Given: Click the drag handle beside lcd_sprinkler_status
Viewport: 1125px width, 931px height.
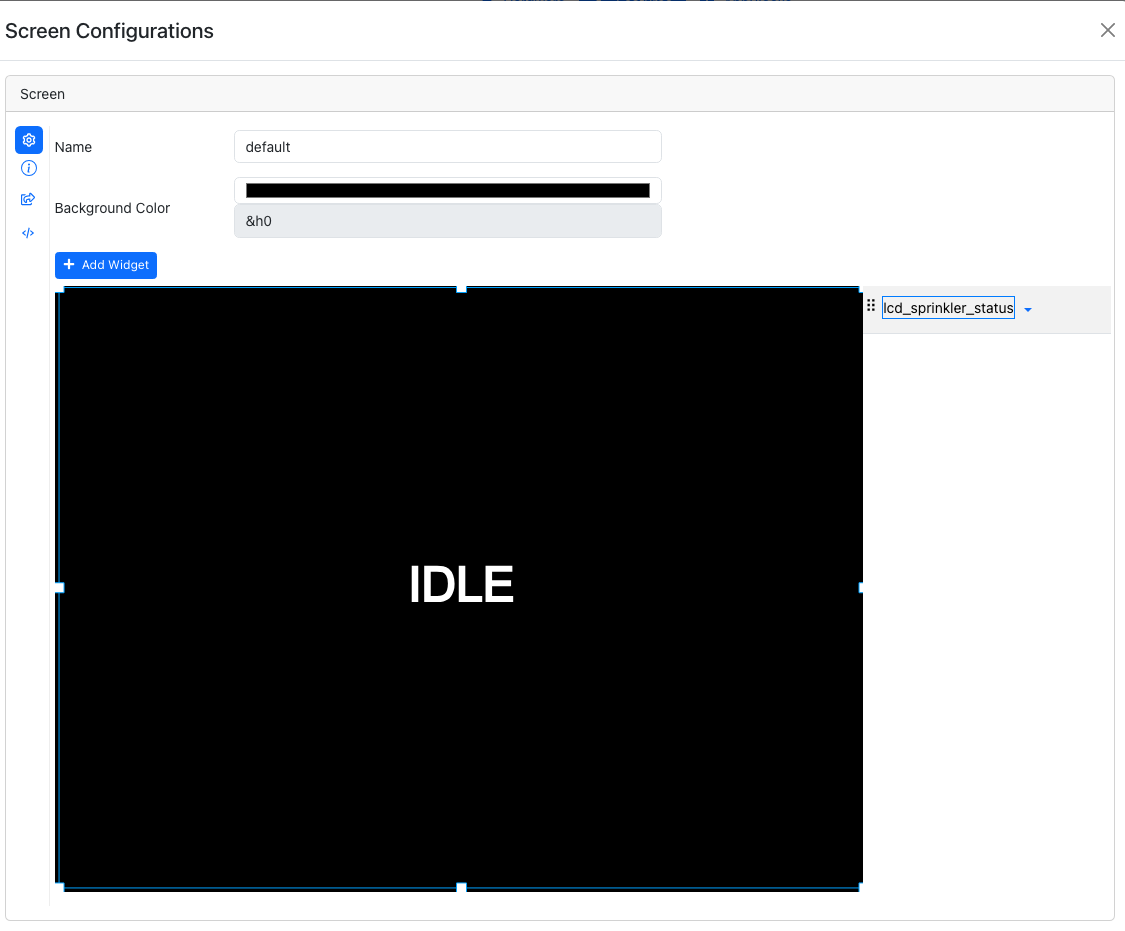Looking at the screenshot, I should coord(872,305).
